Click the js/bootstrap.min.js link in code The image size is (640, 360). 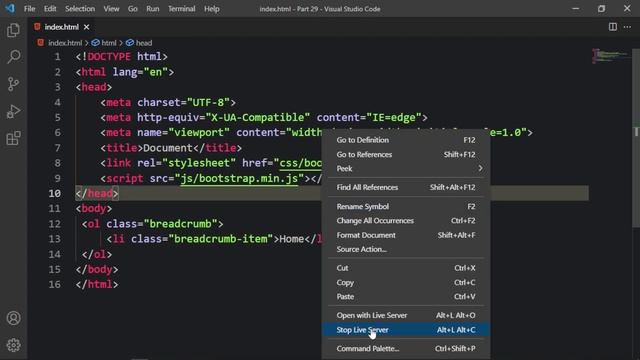pos(239,178)
